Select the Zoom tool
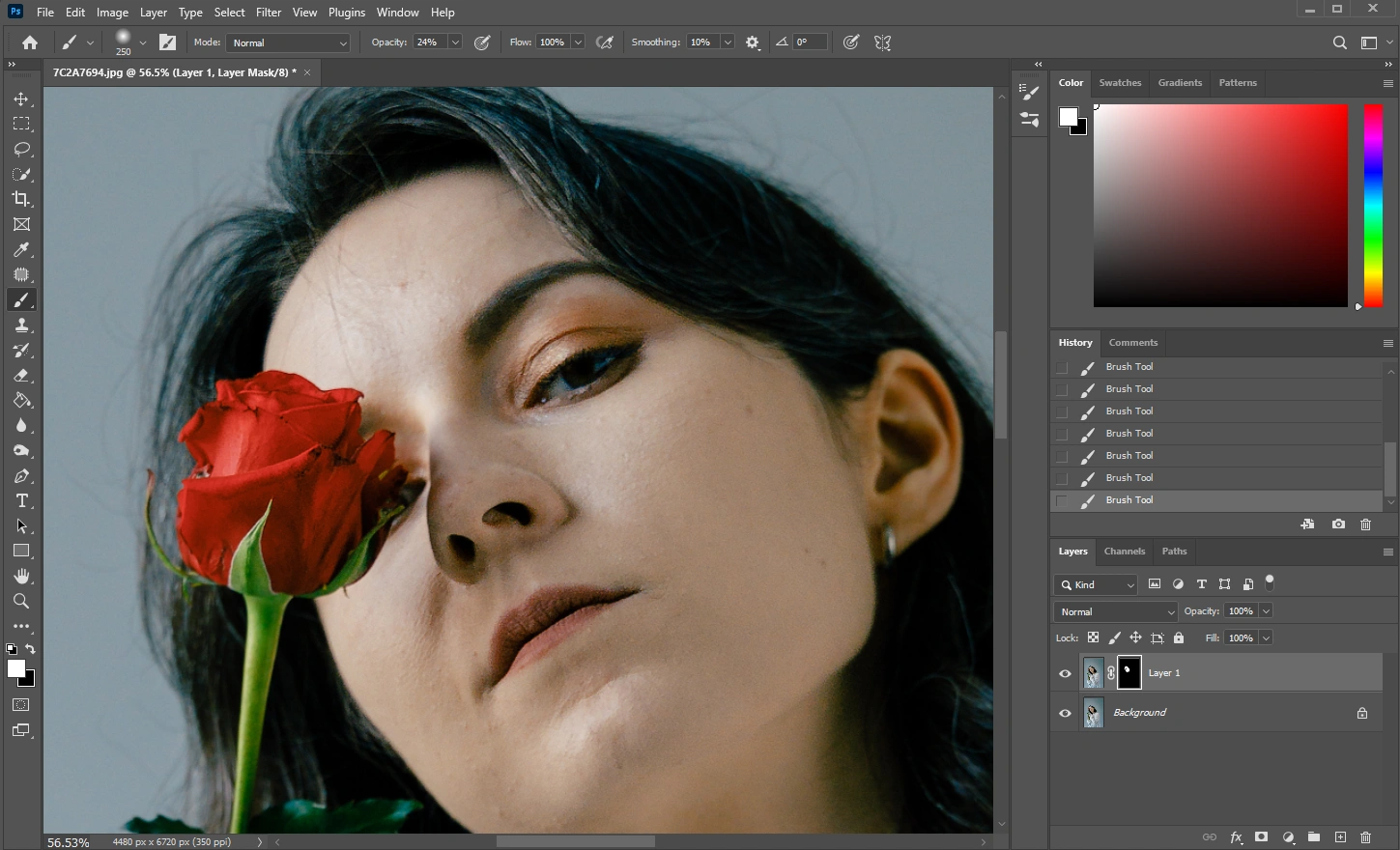1400x850 pixels. (x=21, y=602)
